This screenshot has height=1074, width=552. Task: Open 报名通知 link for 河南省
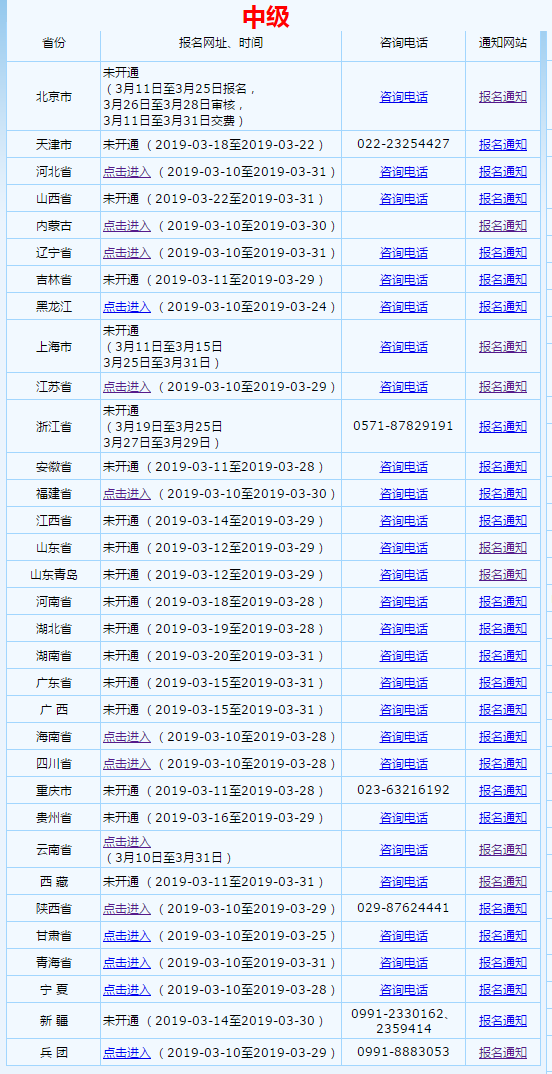(503, 602)
